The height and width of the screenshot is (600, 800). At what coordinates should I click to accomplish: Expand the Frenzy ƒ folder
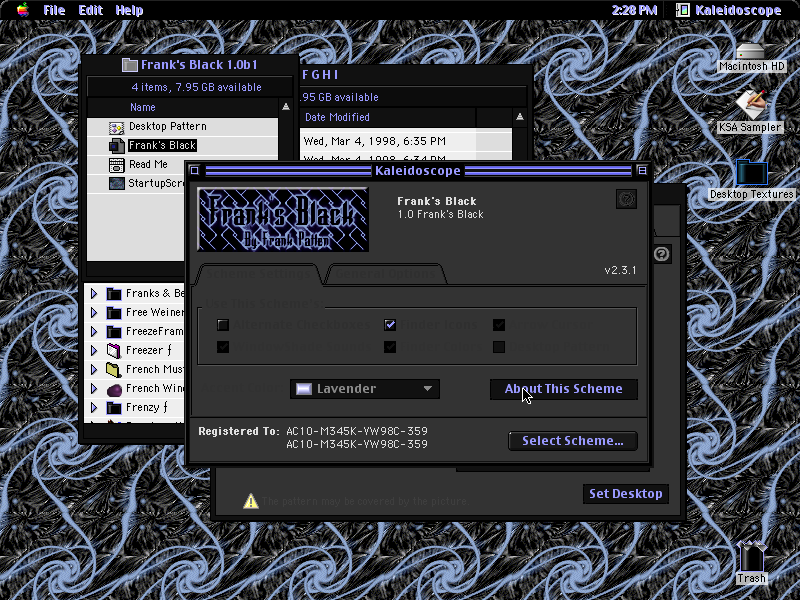tap(94, 408)
